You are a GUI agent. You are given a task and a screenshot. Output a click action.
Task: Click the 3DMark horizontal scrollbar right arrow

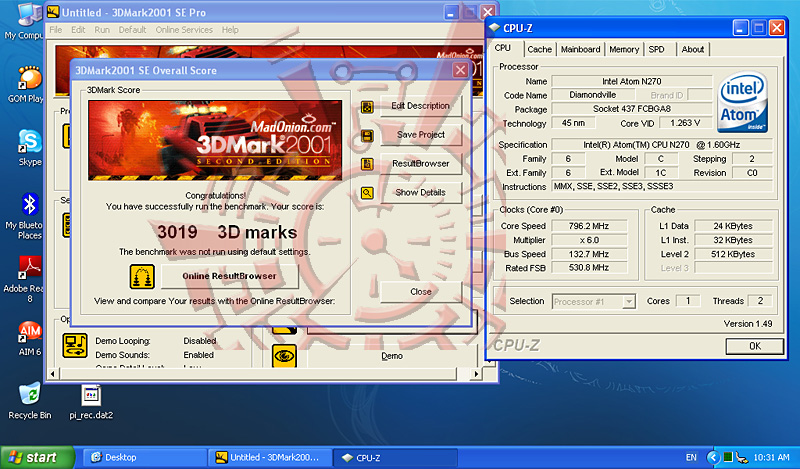pos(476,374)
